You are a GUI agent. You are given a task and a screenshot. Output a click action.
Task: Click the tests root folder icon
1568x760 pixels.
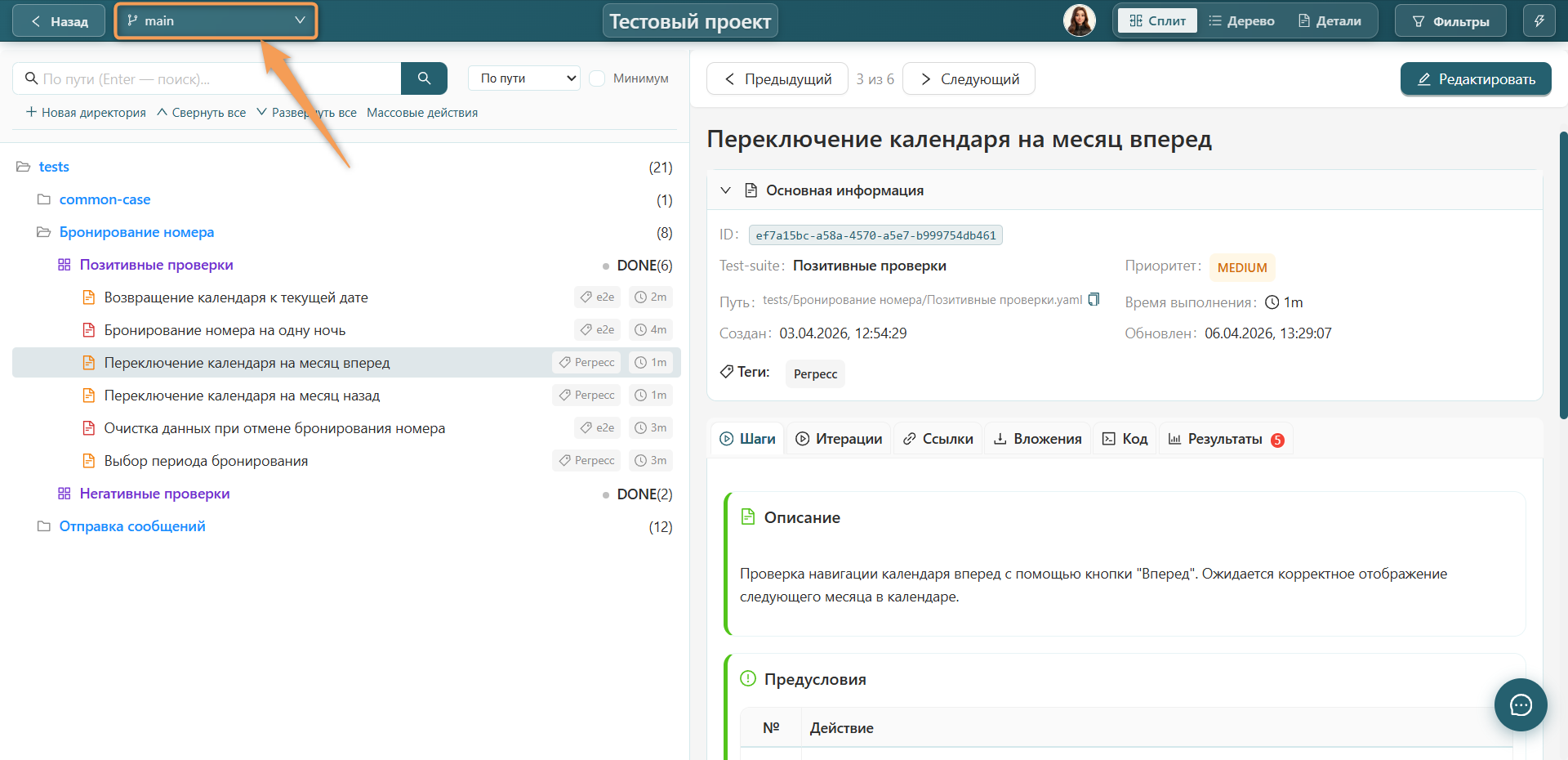click(x=24, y=167)
